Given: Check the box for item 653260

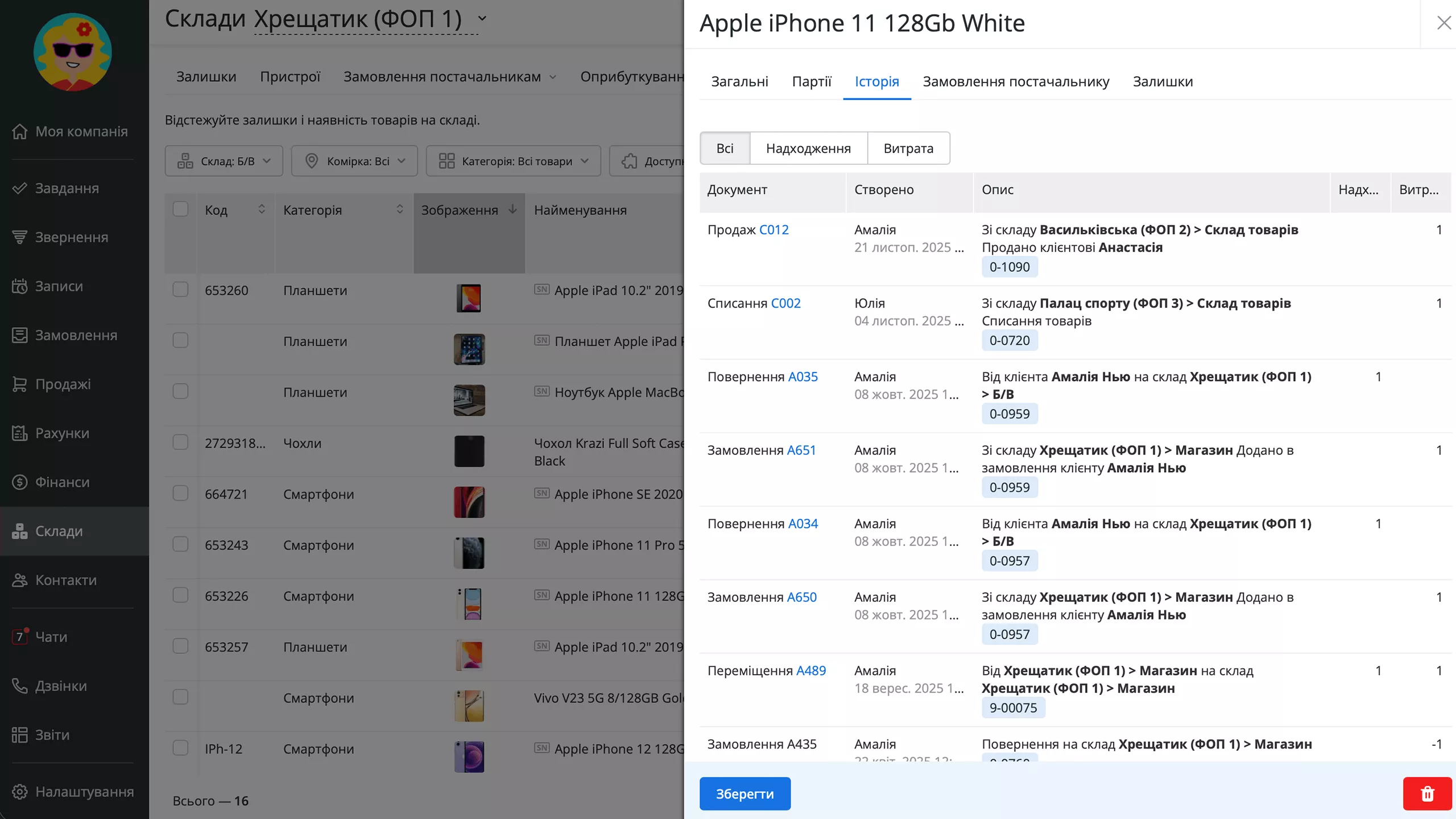Looking at the screenshot, I should 180,289.
